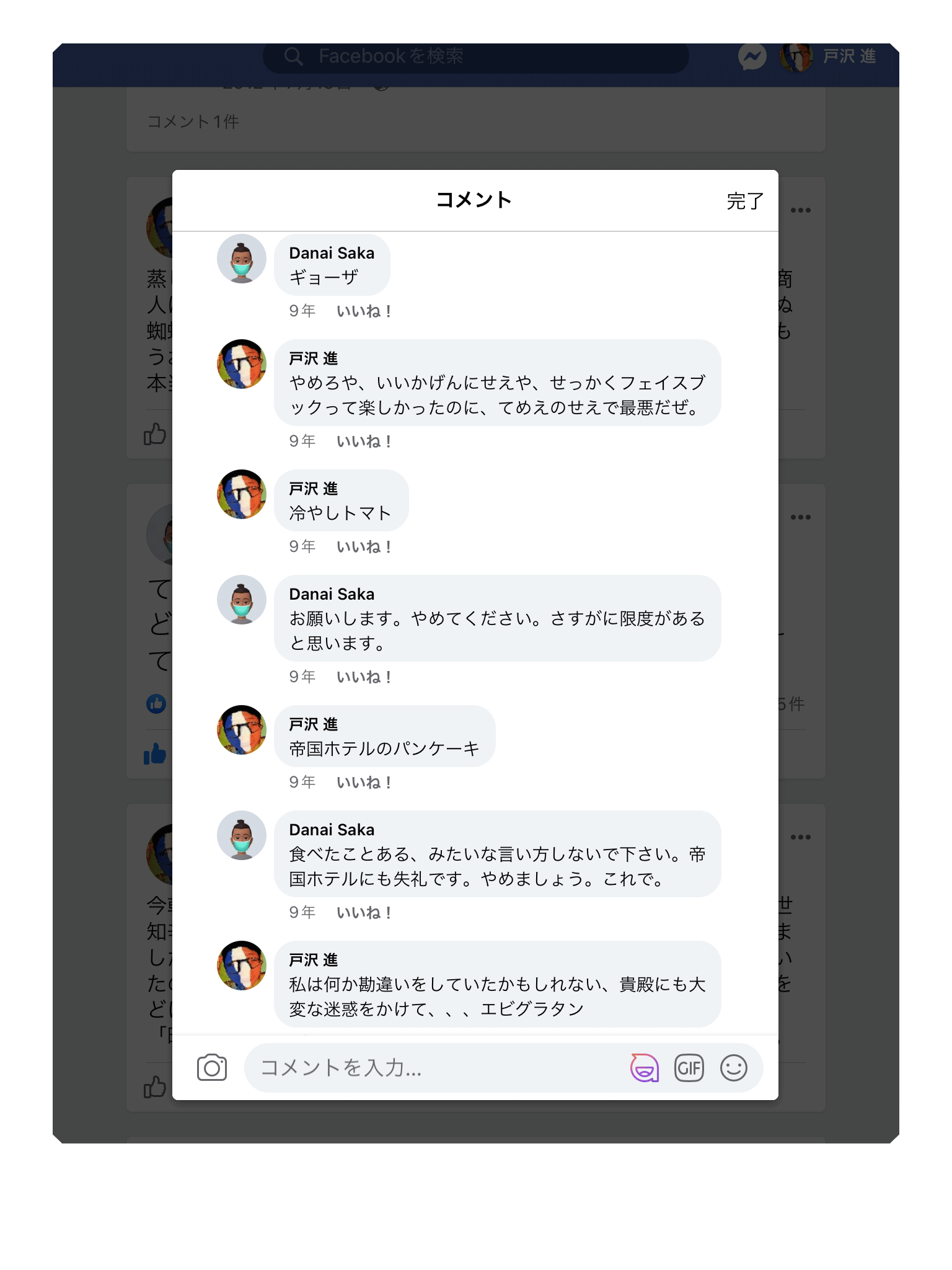Open the emoji smiley picker

tap(733, 1068)
